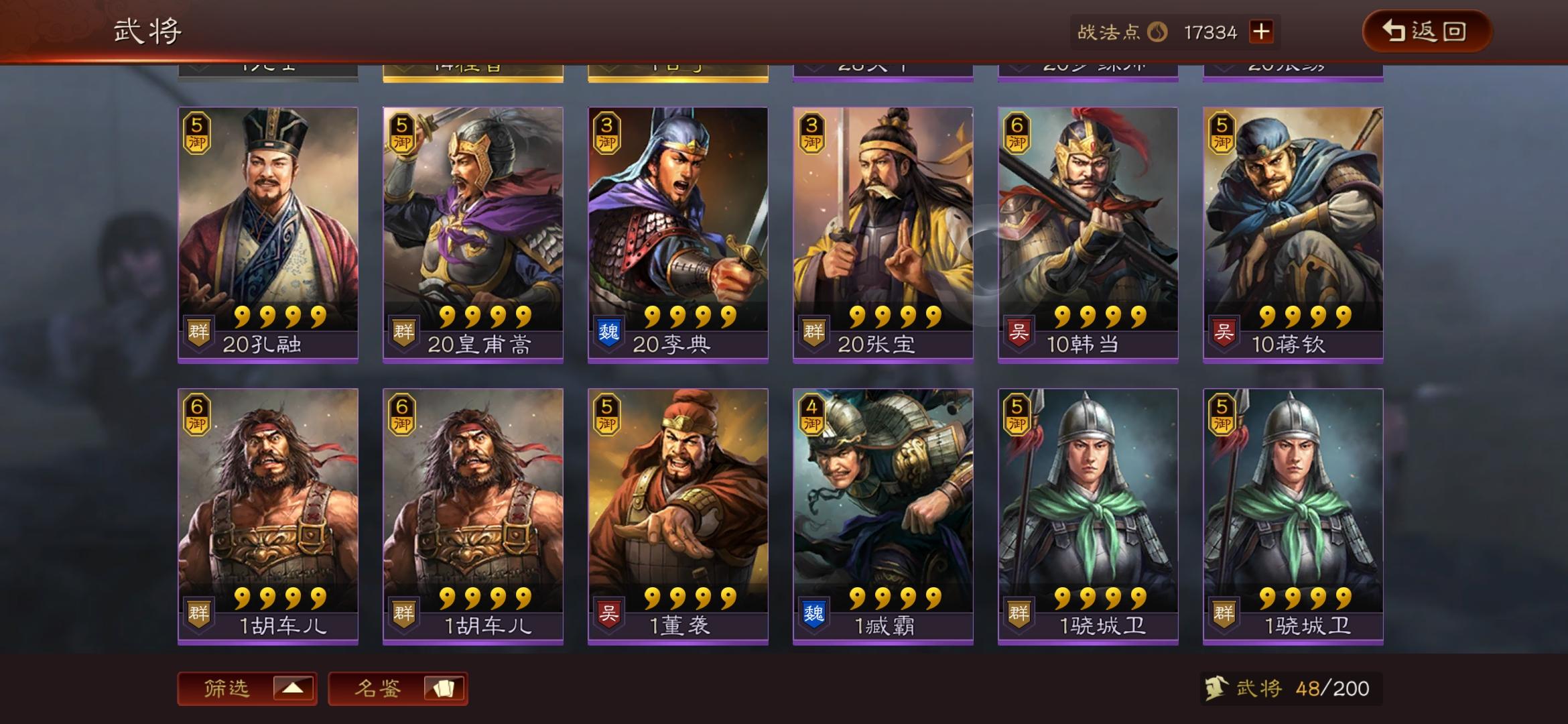Select the 皇甫嵩 general card
This screenshot has height=724, width=1568.
(473, 235)
